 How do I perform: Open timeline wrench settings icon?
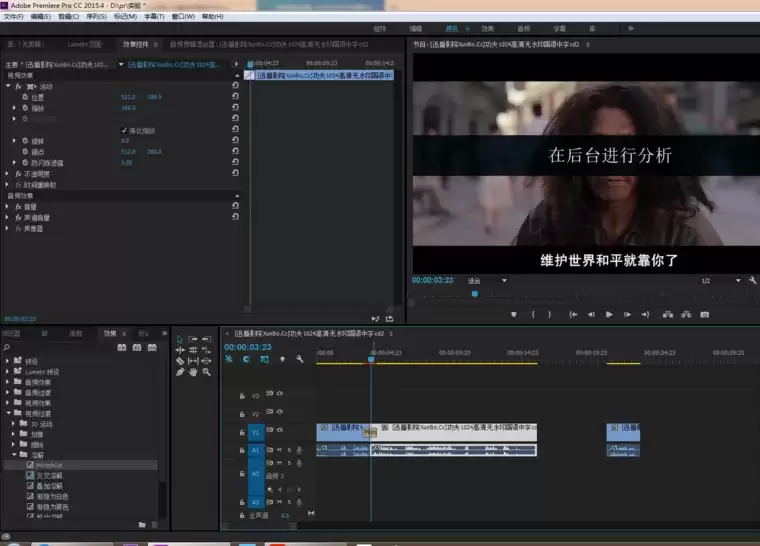tap(298, 359)
